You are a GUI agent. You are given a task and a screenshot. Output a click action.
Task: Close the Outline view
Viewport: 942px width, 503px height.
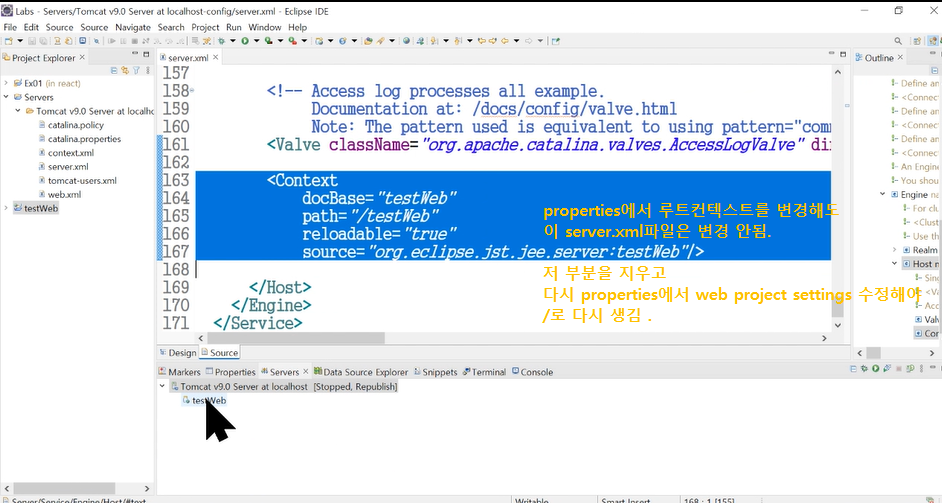point(899,57)
